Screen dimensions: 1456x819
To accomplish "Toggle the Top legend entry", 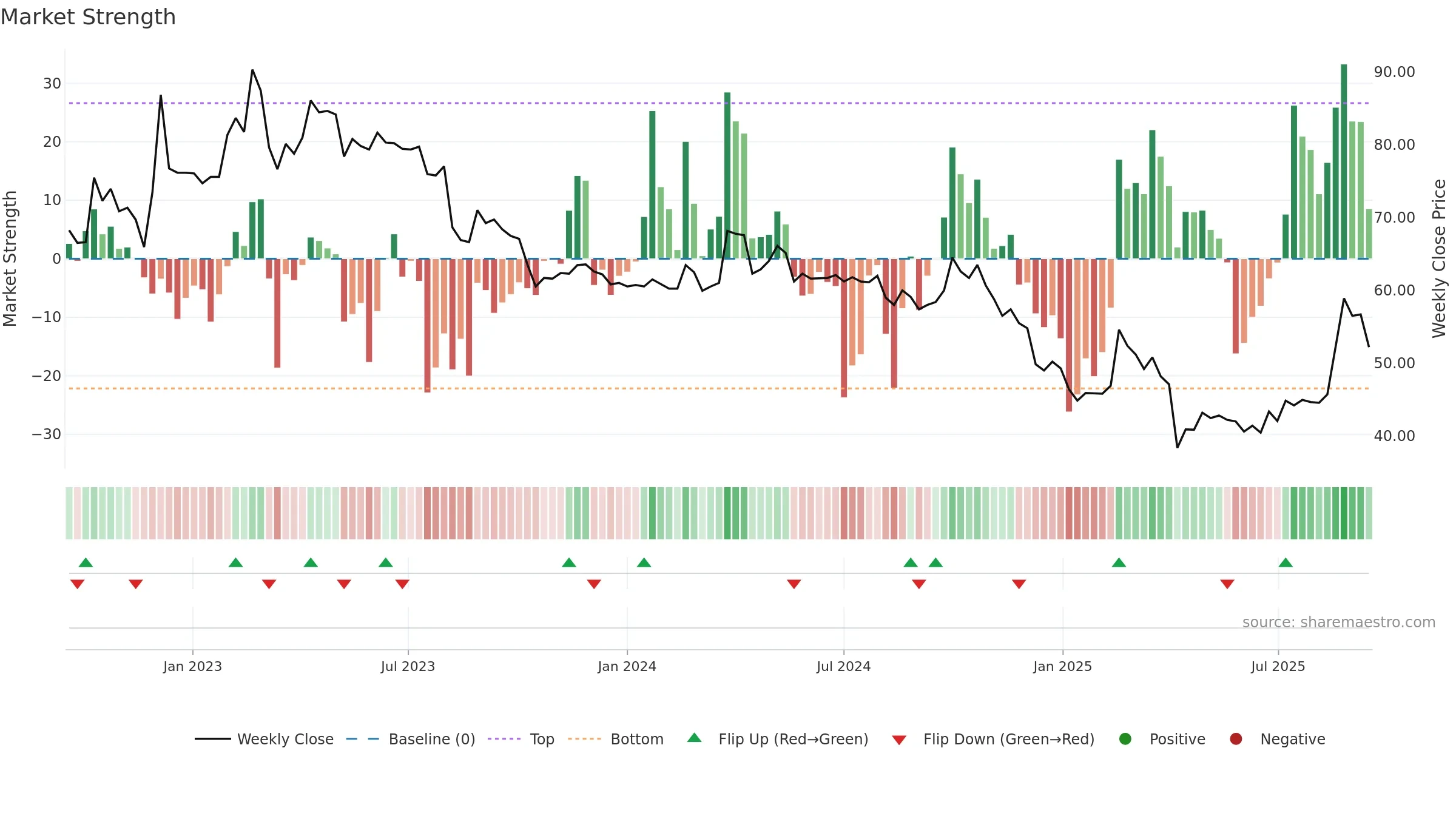I will (521, 739).
